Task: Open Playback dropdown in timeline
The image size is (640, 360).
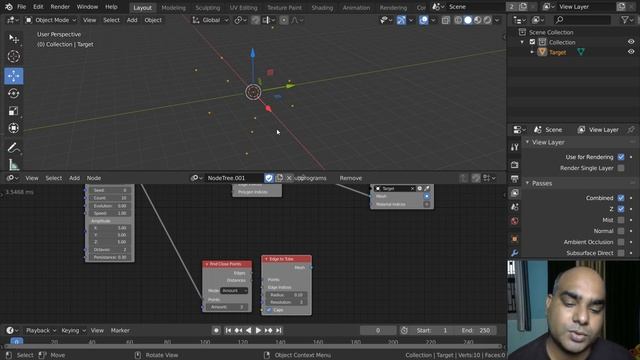Action: (41, 330)
